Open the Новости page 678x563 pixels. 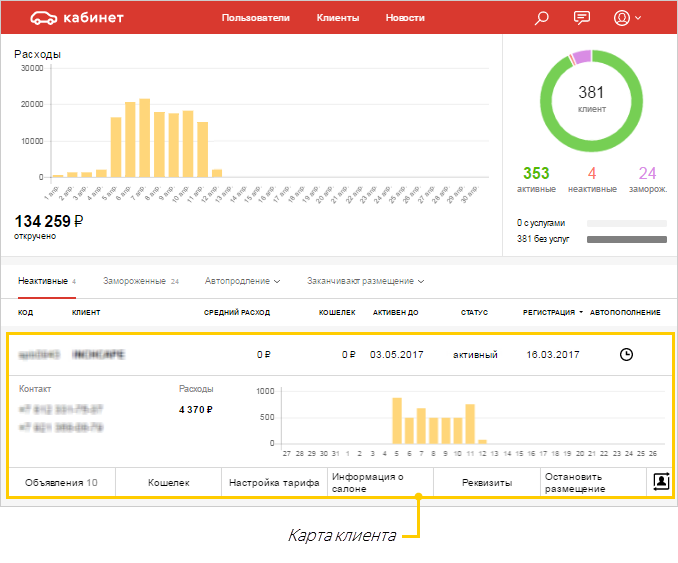pyautogui.click(x=405, y=18)
